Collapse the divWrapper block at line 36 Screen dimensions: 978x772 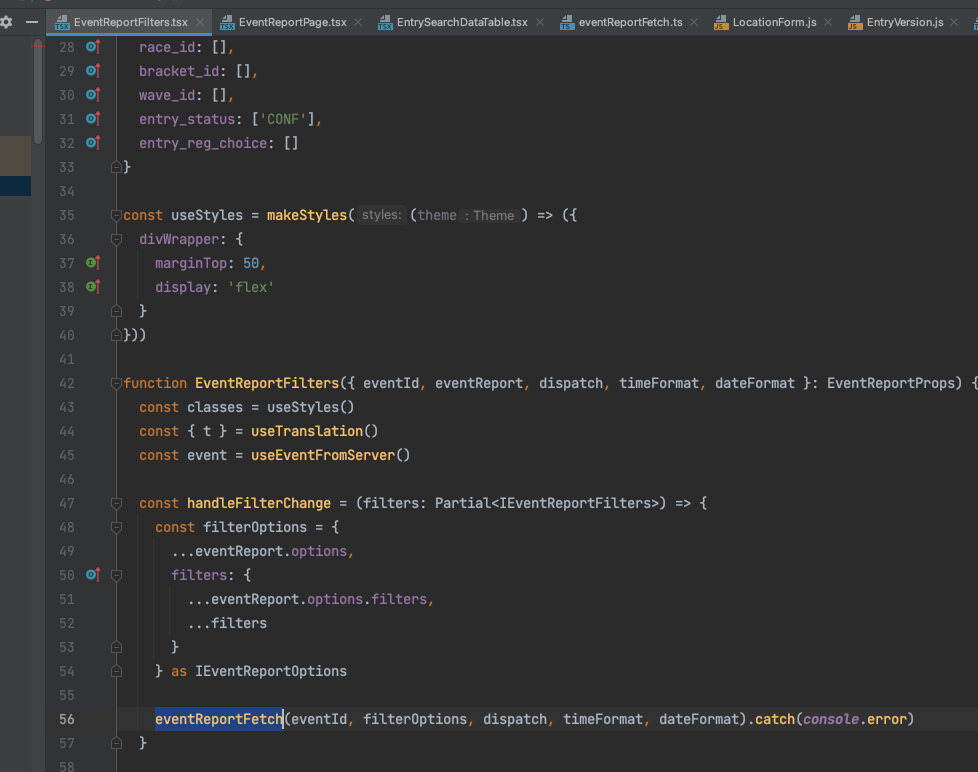116,239
